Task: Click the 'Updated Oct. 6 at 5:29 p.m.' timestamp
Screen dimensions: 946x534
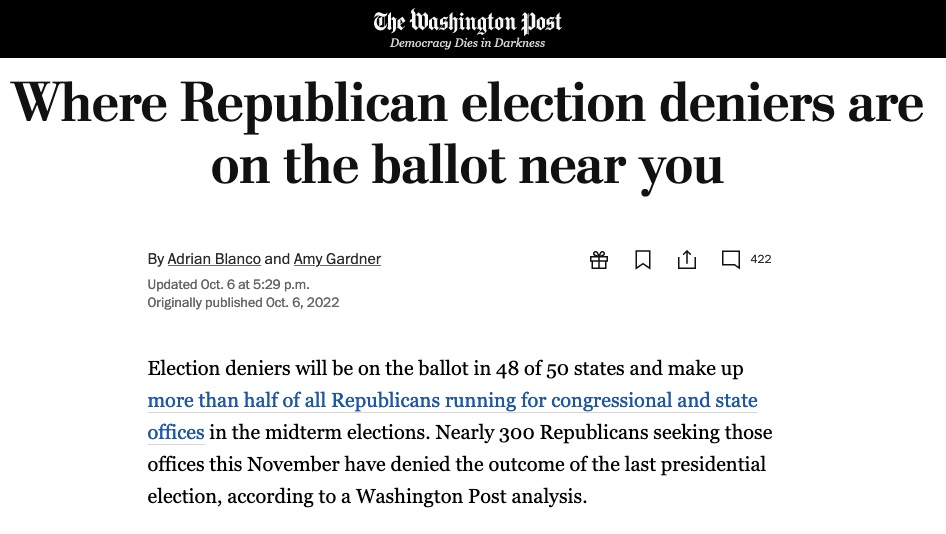Action: [x=229, y=284]
